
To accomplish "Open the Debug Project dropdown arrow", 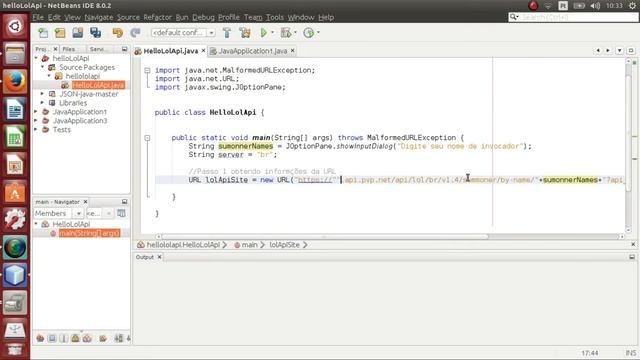I will pos(295,33).
